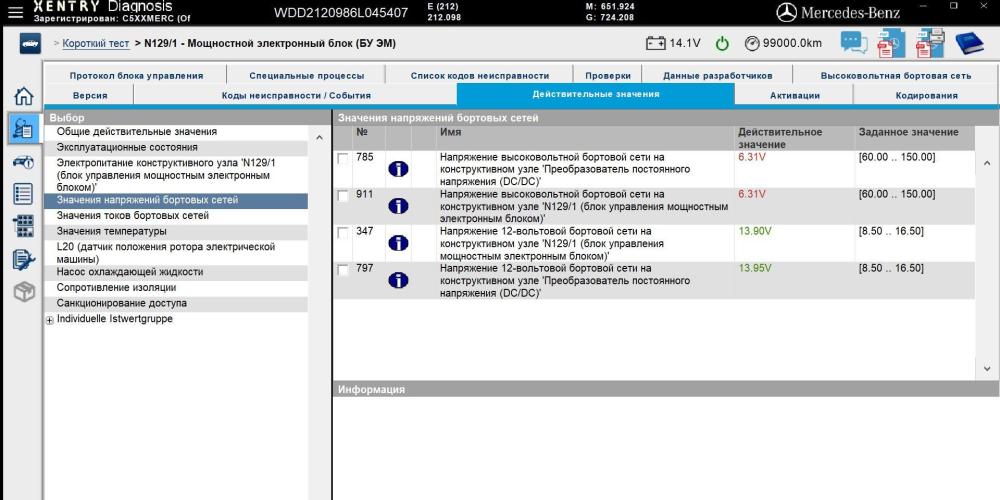1000x500 pixels.
Task: Click the PDF print icon
Action: point(929,43)
